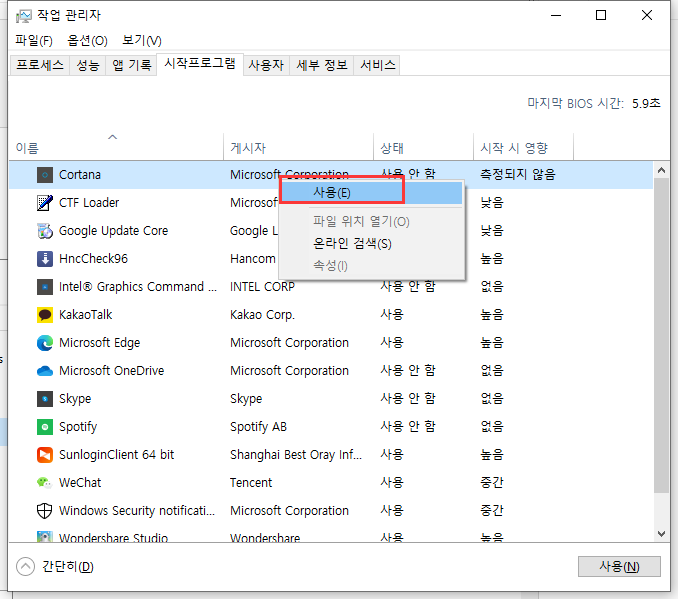Viewport: 678px width, 599px height.
Task: Click the Google Update Core icon
Action: tap(45, 231)
